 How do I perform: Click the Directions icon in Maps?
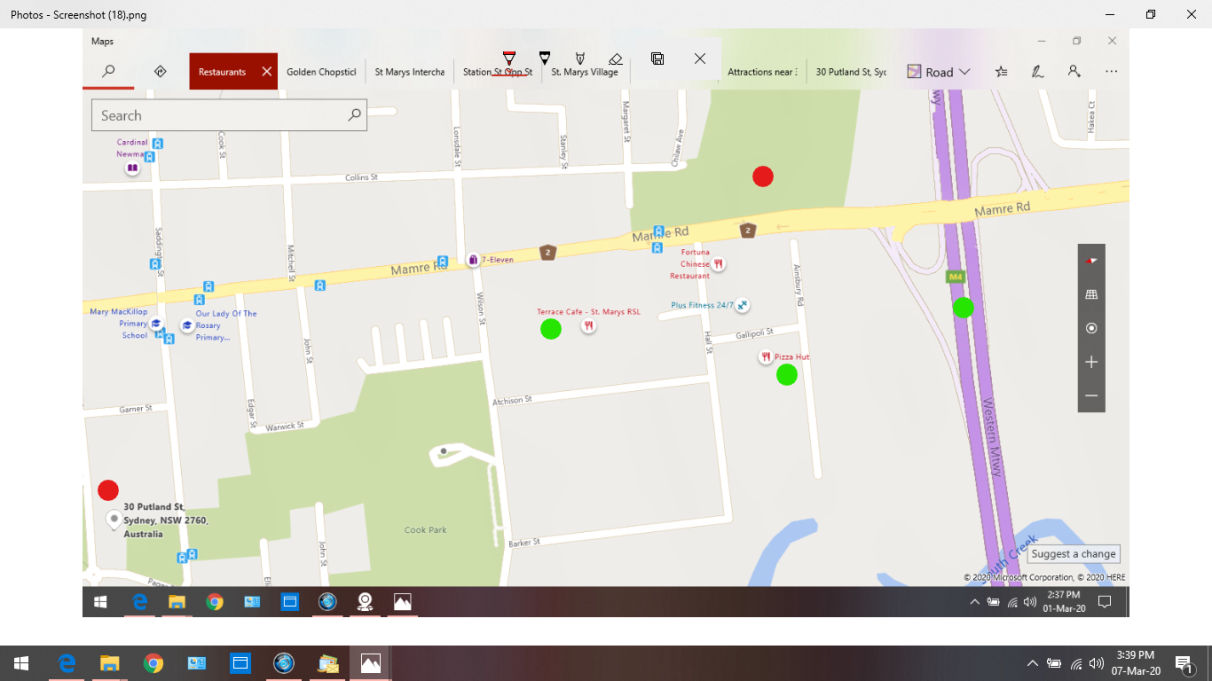[160, 72]
